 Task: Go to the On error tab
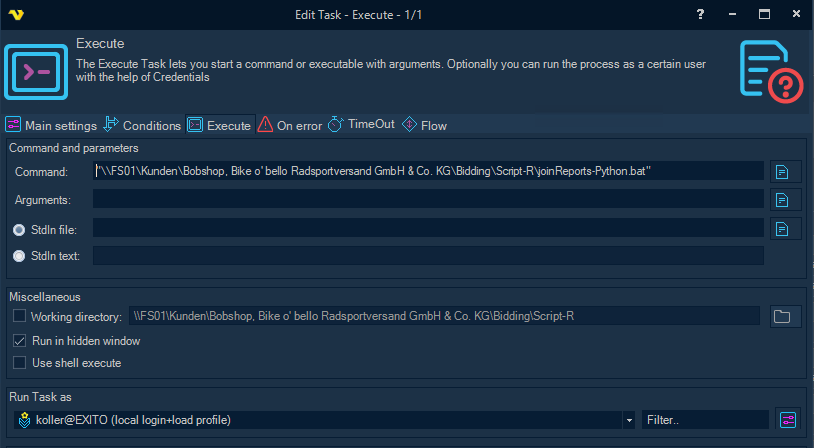(x=290, y=126)
